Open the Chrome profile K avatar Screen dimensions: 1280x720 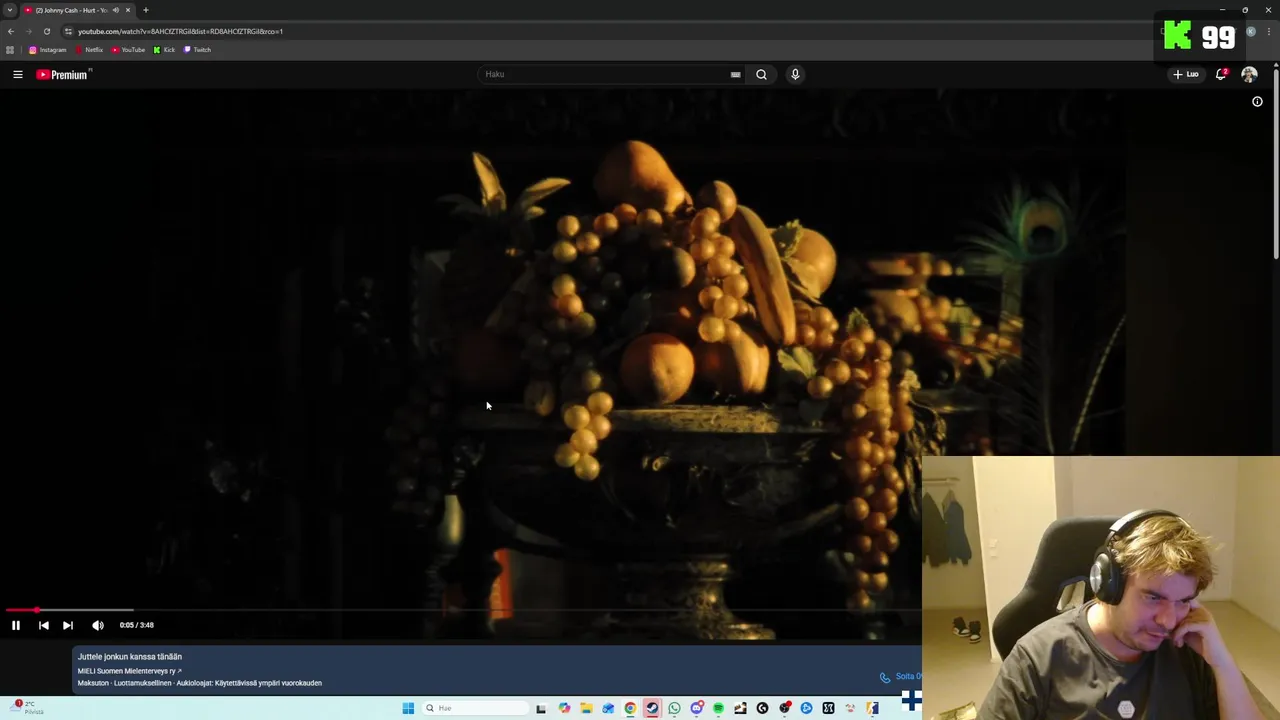coord(1250,31)
